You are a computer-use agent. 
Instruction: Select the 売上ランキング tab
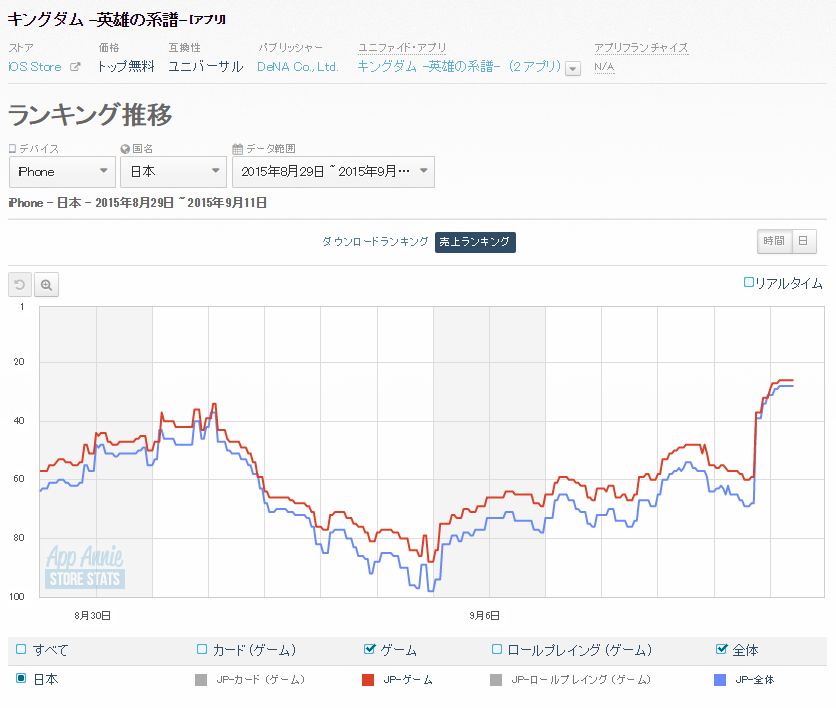click(475, 242)
